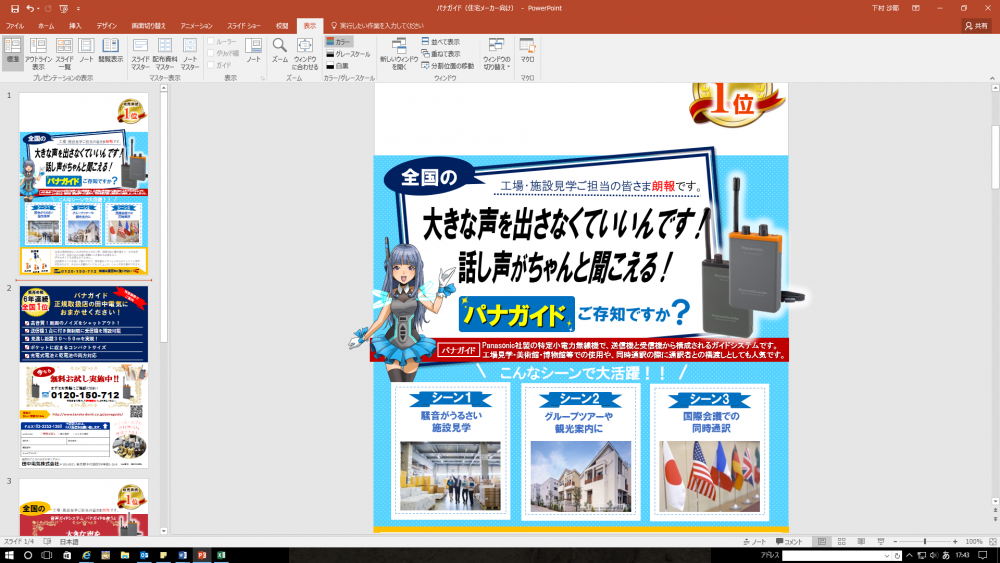Screen dimensions: 1000x563
Task: Undo the last action
Action: [x=30, y=8]
